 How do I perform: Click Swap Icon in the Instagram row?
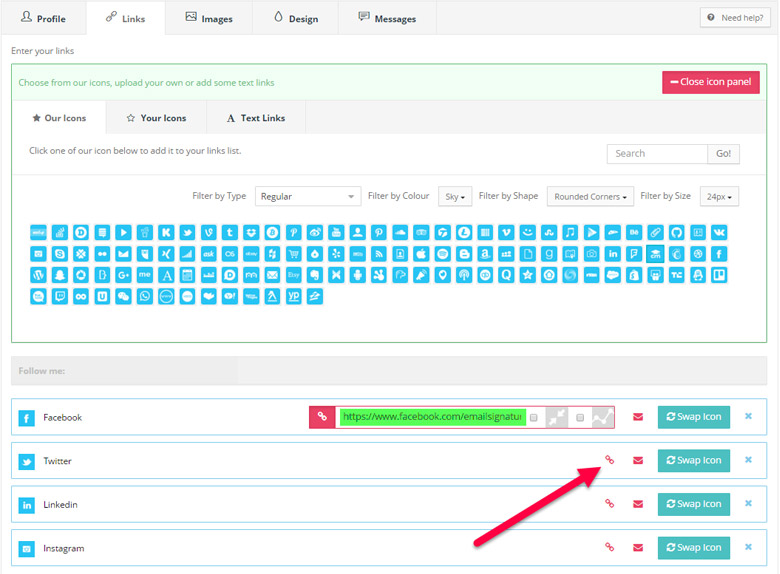[x=693, y=548]
